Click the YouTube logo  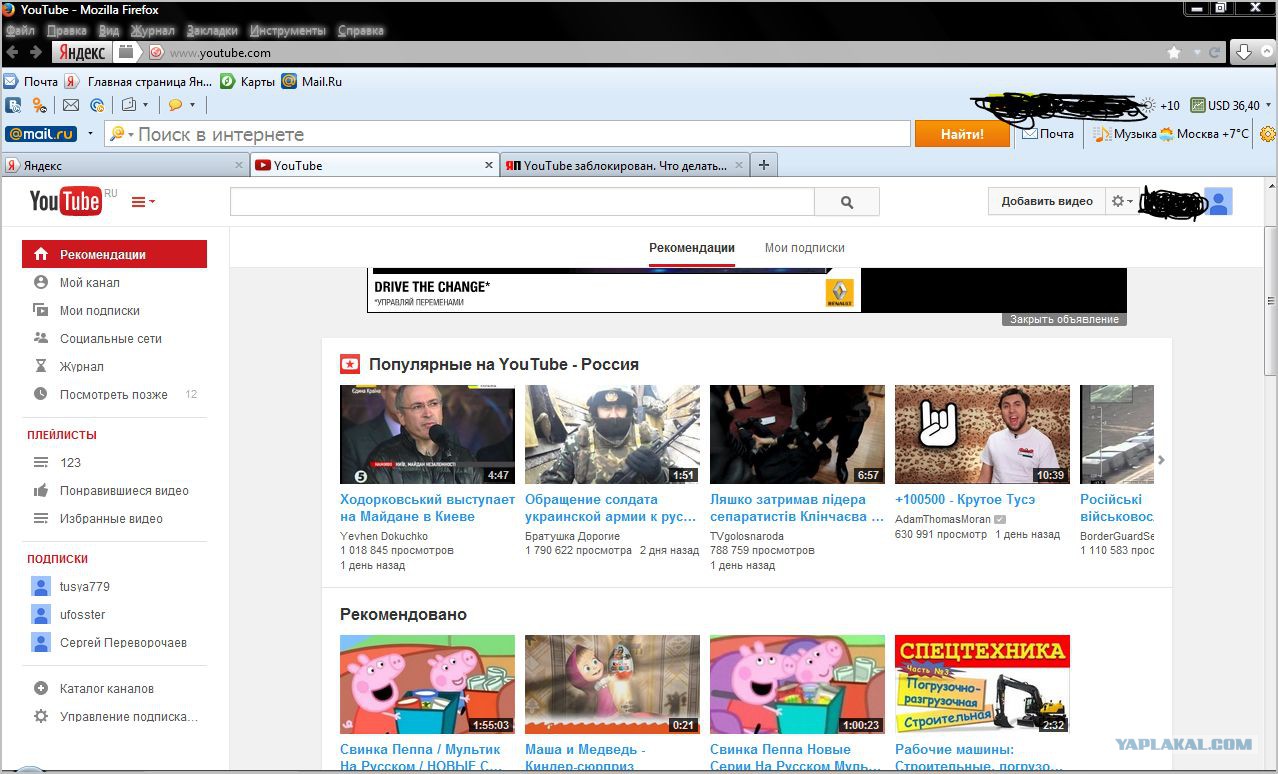tap(65, 201)
